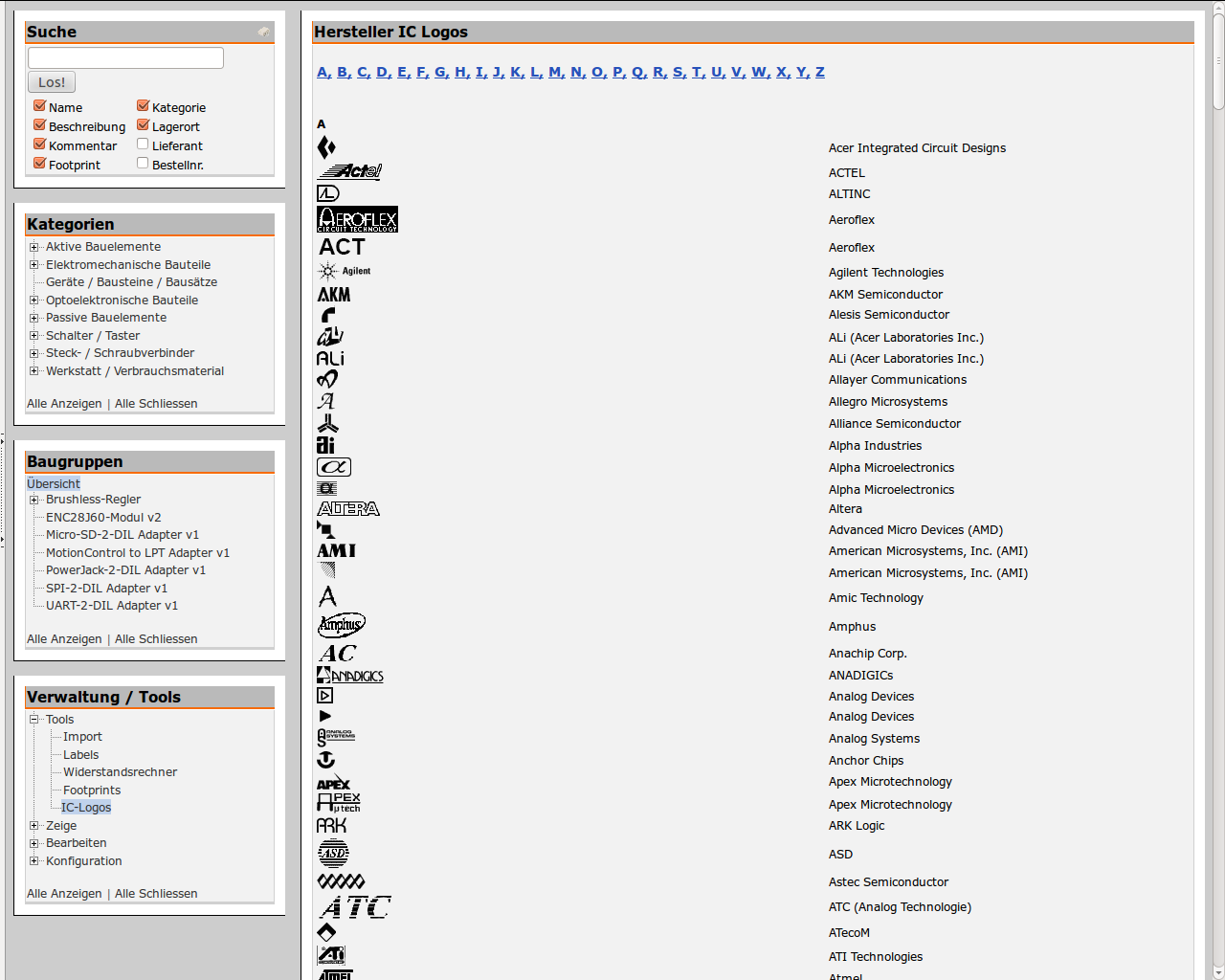This screenshot has width=1225, height=980.
Task: Expand Steck- / Schraubverbinder node
Action: 33,353
